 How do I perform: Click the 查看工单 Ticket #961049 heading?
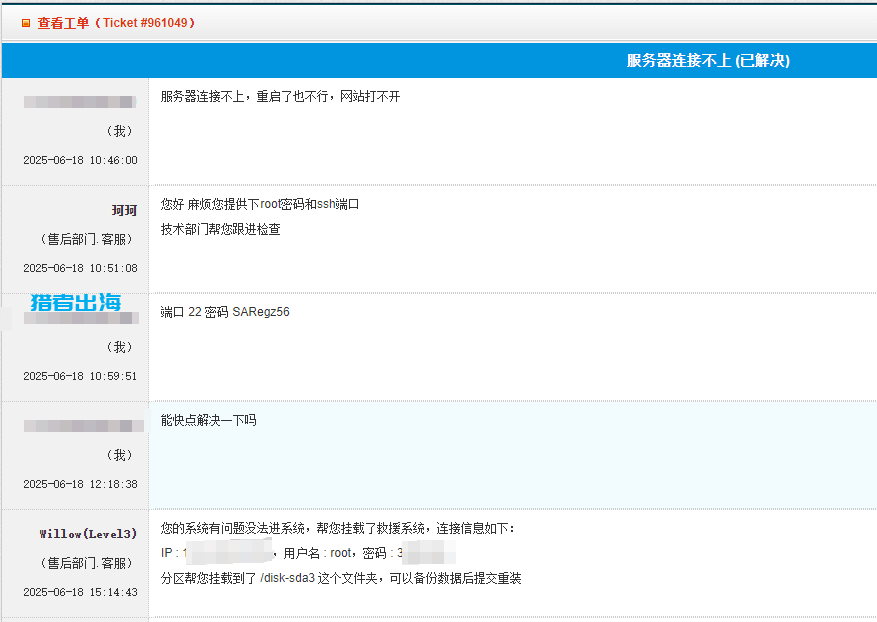coord(116,23)
